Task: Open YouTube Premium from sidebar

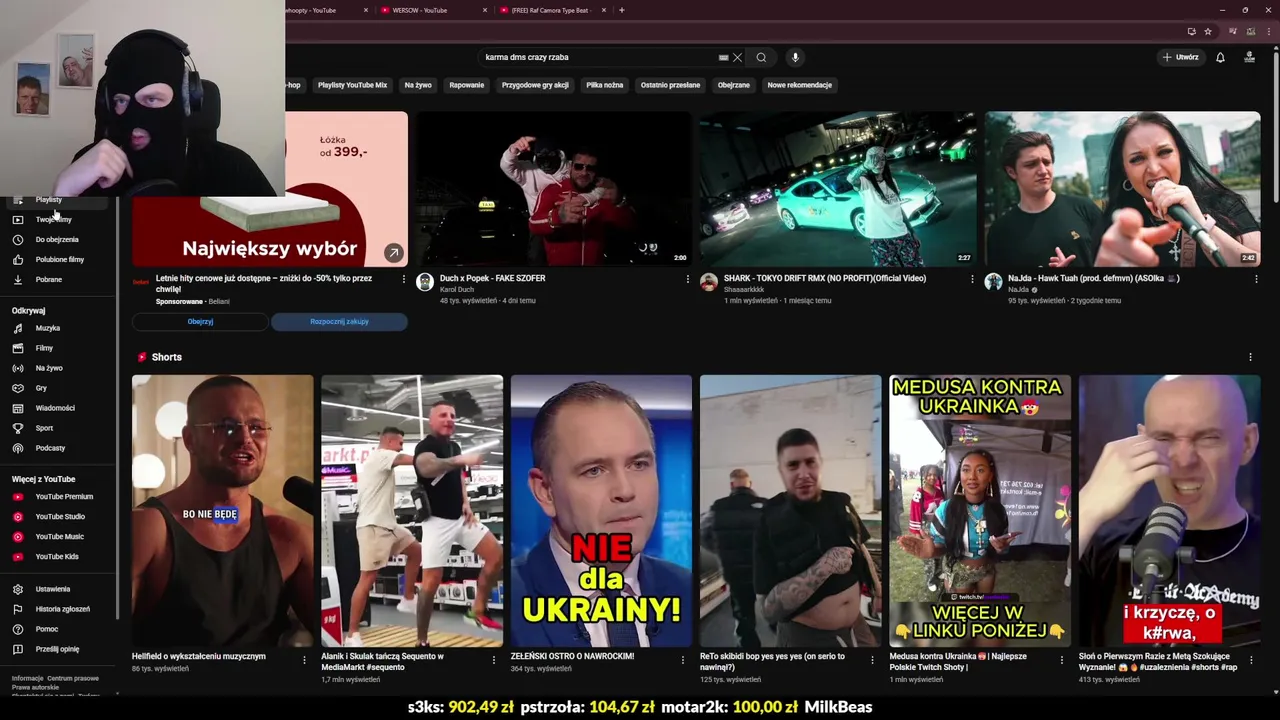Action: pyautogui.click(x=64, y=496)
